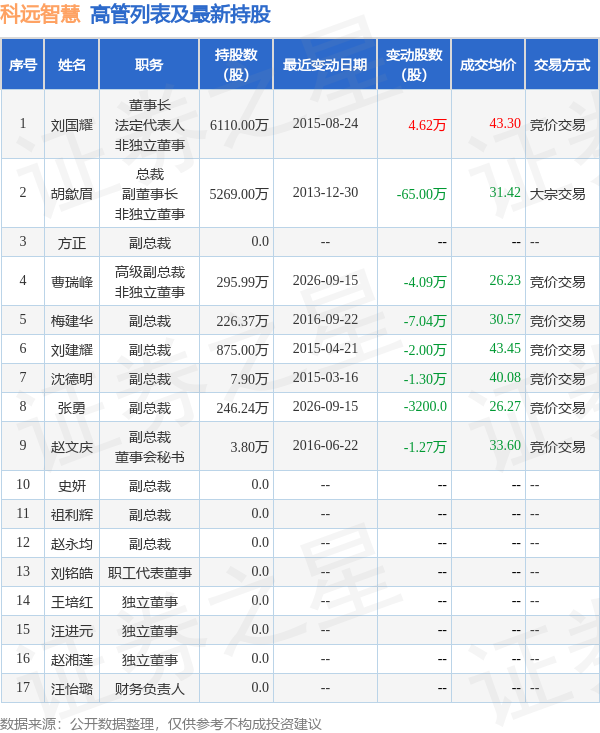
Task: Select the 大宗交易 cell in row 2
Action: pyautogui.click(x=557, y=194)
